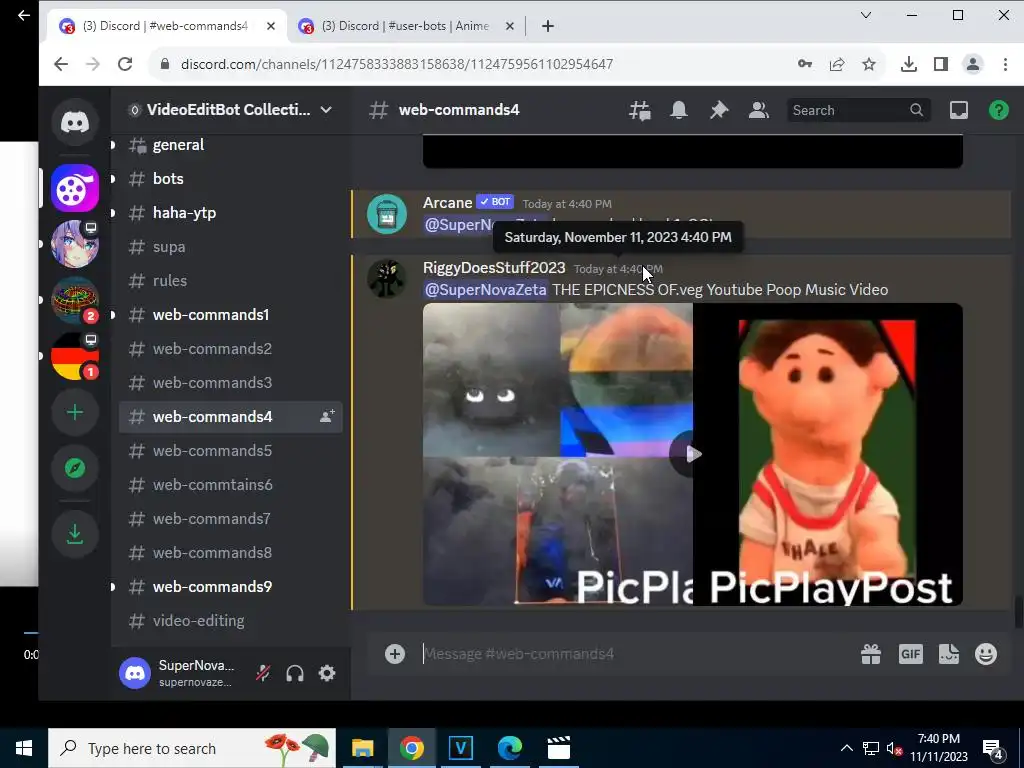Open the bots channel
1024x768 pixels.
click(231, 179)
